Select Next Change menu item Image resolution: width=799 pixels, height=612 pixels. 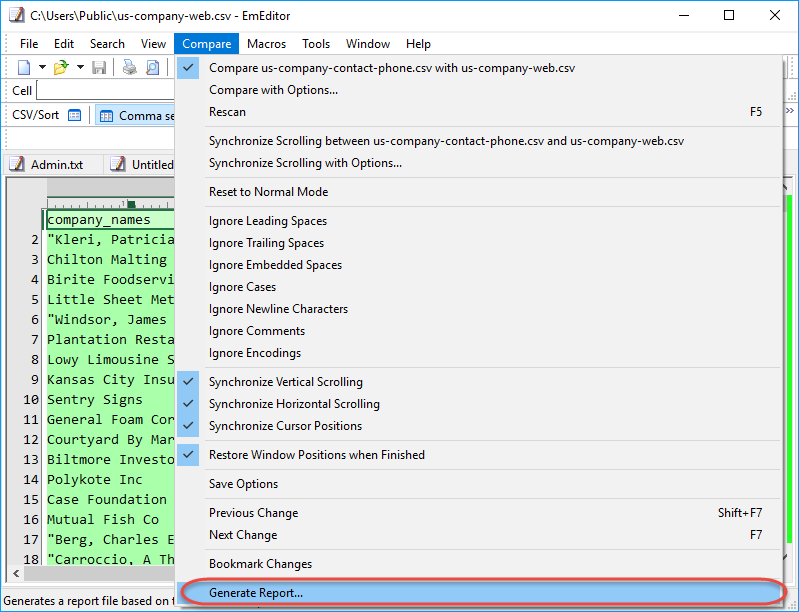click(x=478, y=535)
